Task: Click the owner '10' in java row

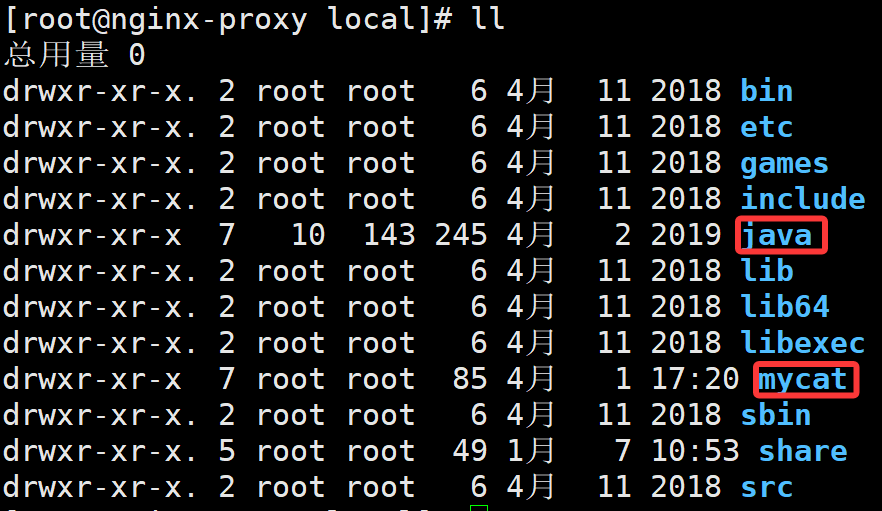Action: (x=308, y=235)
